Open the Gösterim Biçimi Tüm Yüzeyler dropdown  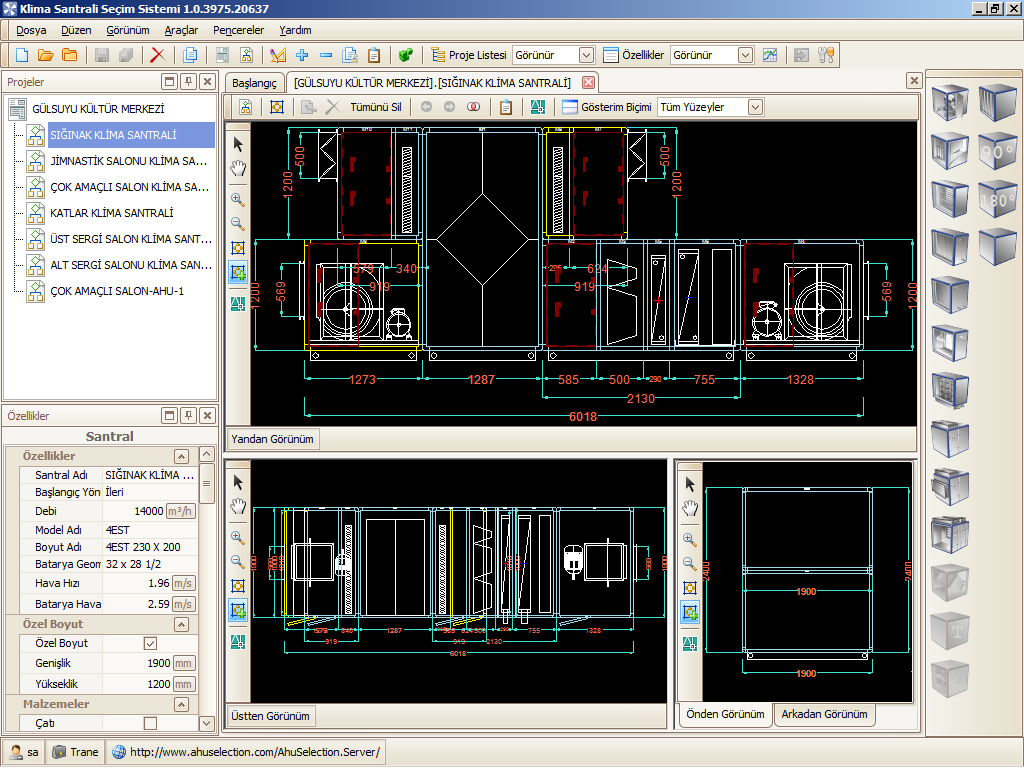coord(755,107)
